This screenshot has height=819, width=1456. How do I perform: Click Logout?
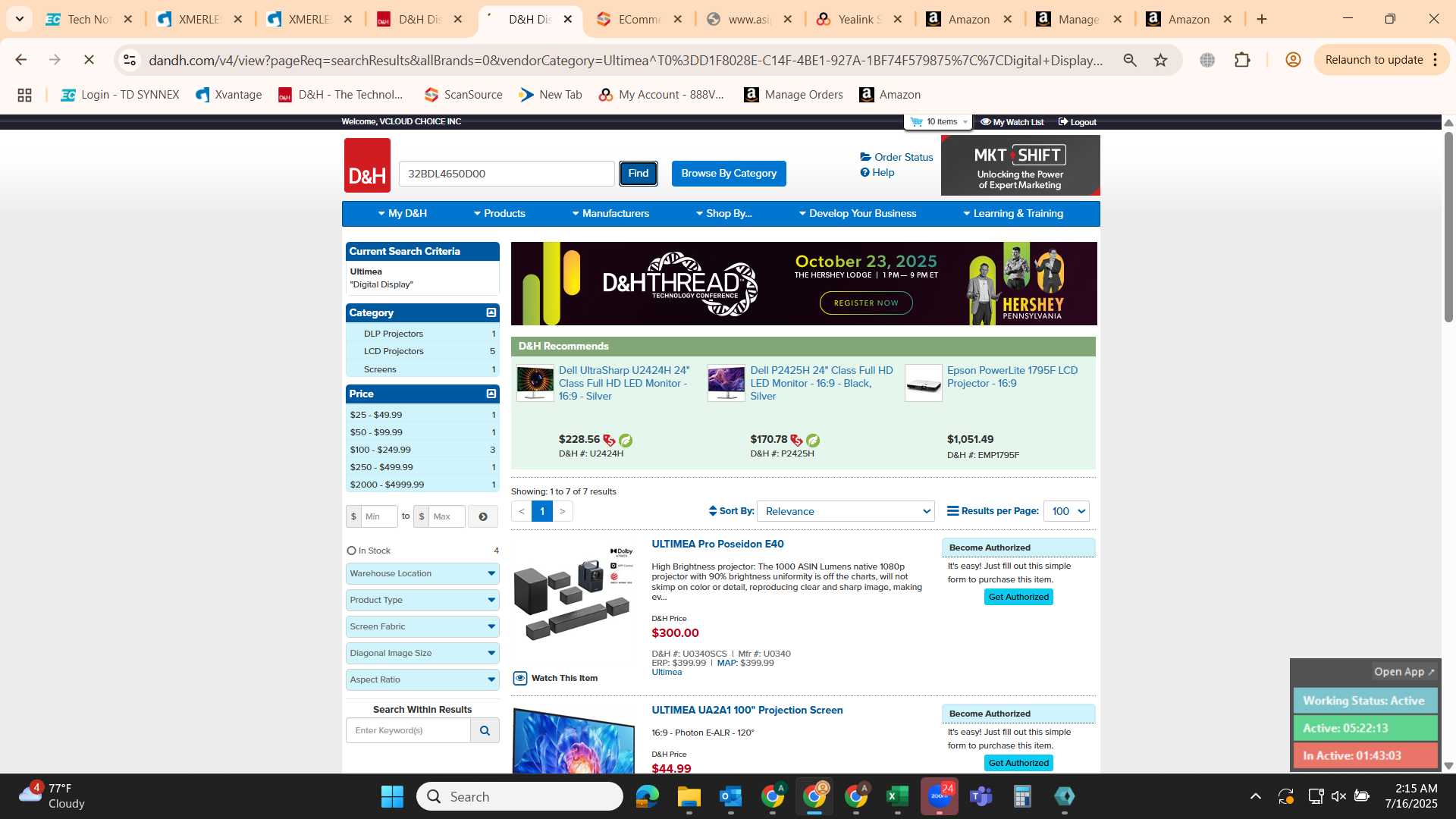(1077, 122)
